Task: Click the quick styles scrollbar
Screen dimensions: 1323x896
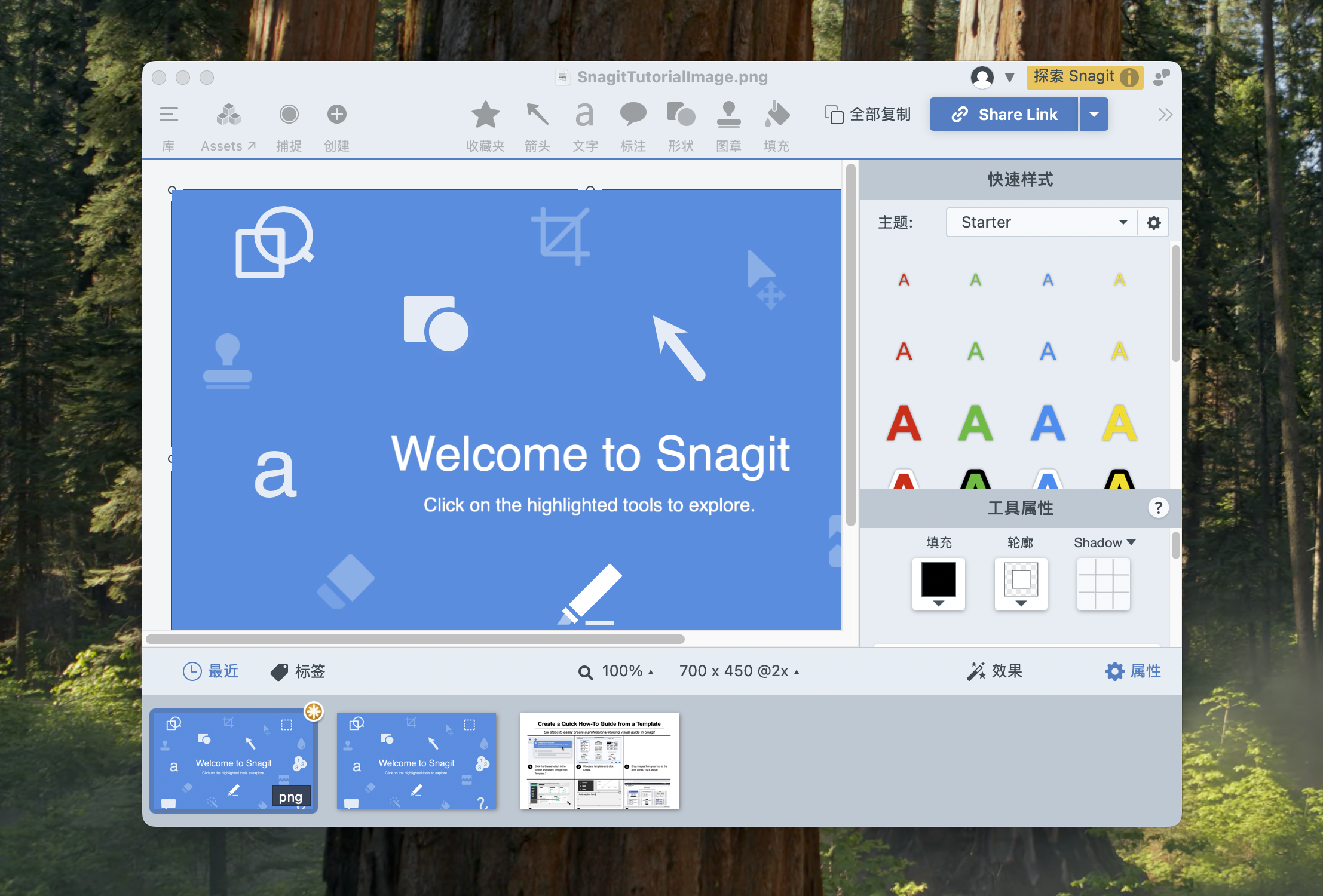Action: point(1175,303)
